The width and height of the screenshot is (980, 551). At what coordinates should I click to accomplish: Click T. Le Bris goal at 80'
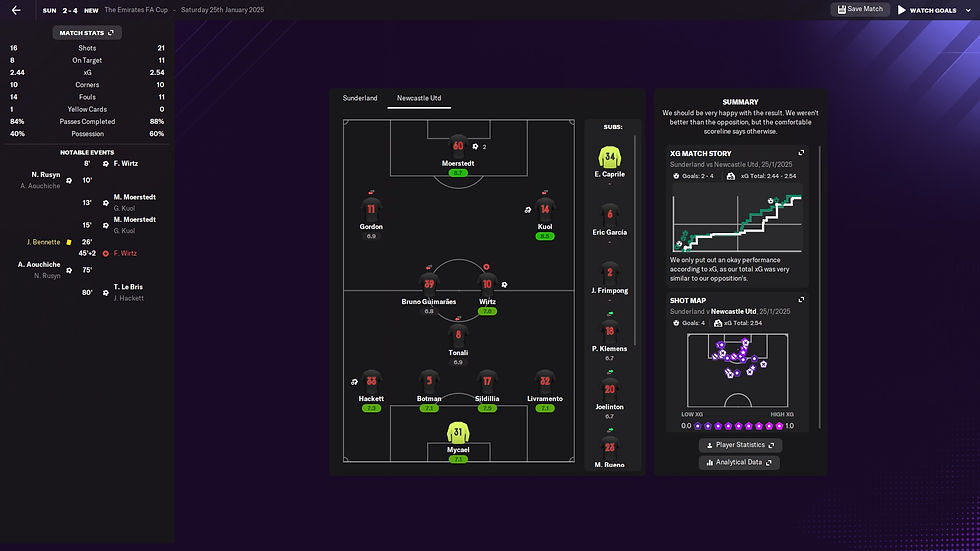[x=114, y=292]
